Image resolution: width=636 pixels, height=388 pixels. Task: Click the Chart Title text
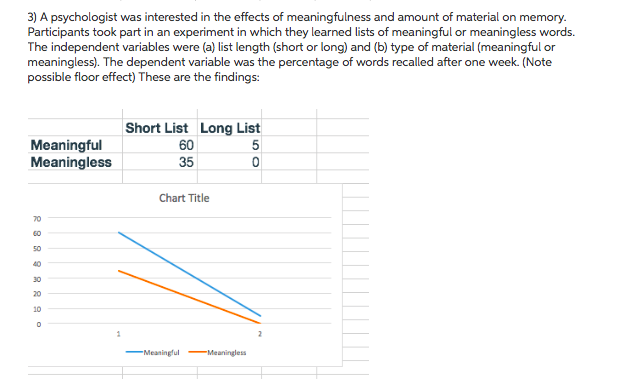[x=184, y=198]
